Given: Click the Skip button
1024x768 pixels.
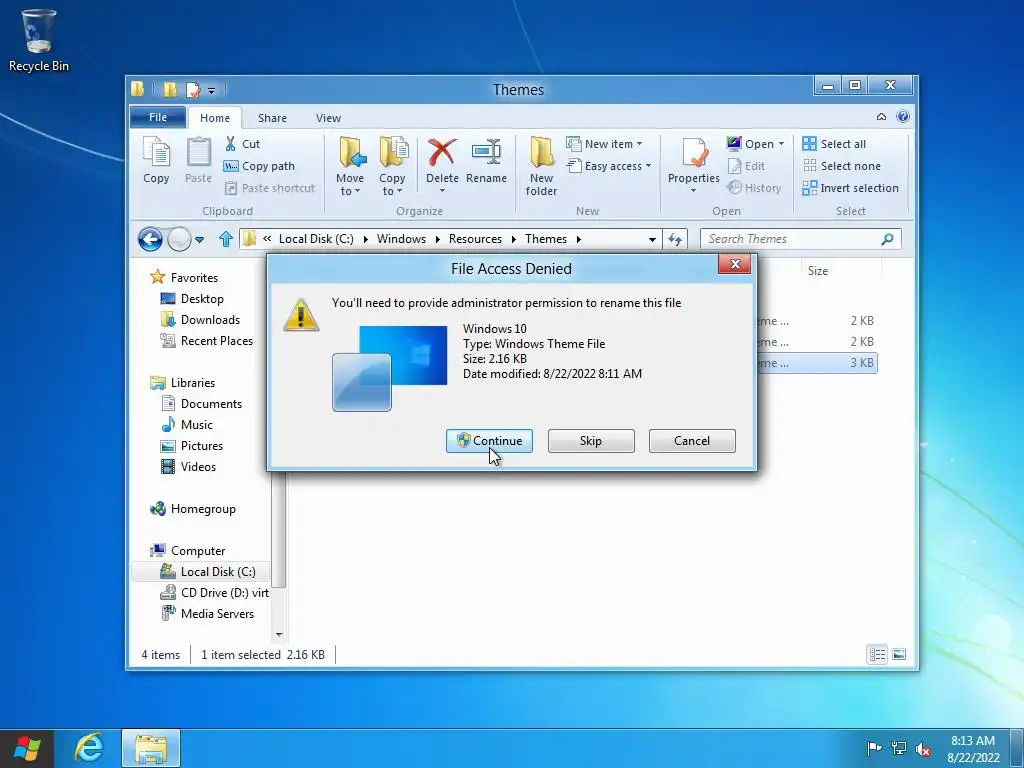Looking at the screenshot, I should (x=591, y=441).
